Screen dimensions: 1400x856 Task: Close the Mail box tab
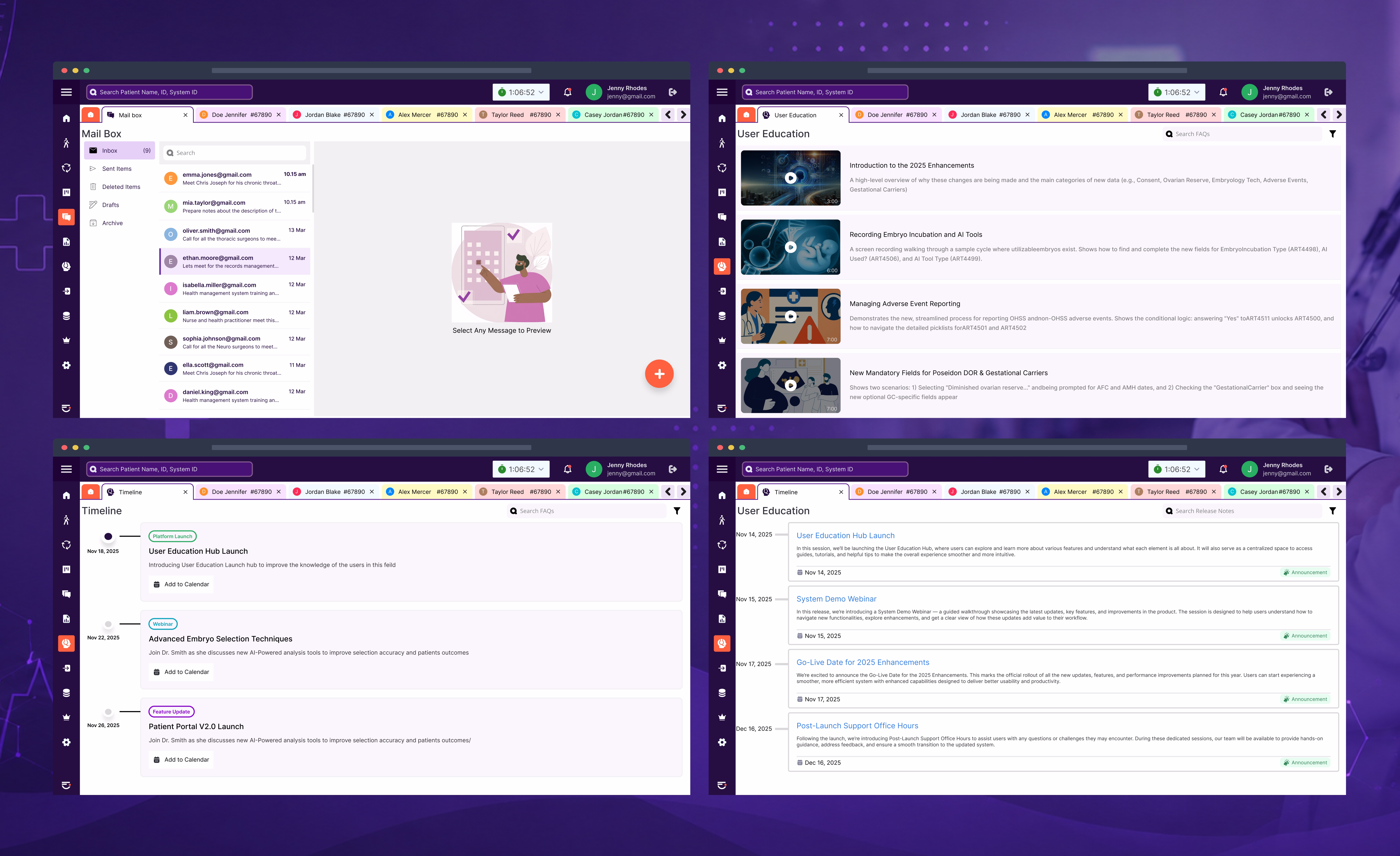(185, 115)
